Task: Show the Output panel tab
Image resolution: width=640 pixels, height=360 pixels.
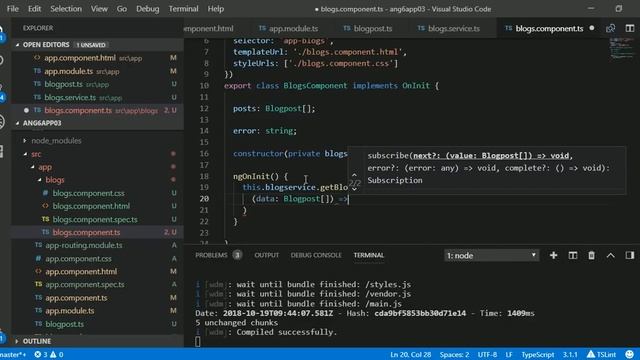Action: pyautogui.click(x=267, y=255)
